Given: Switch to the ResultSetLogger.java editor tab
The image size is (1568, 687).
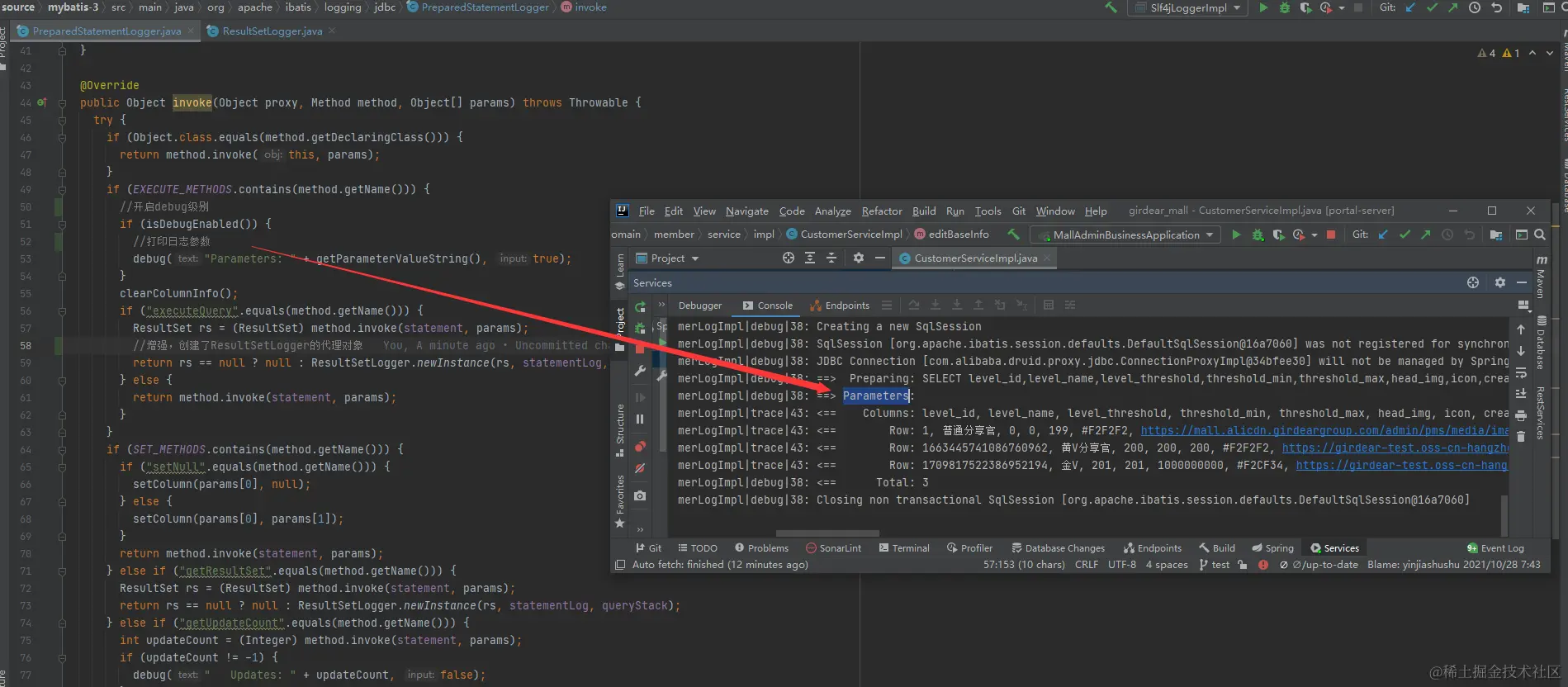Looking at the screenshot, I should point(272,31).
